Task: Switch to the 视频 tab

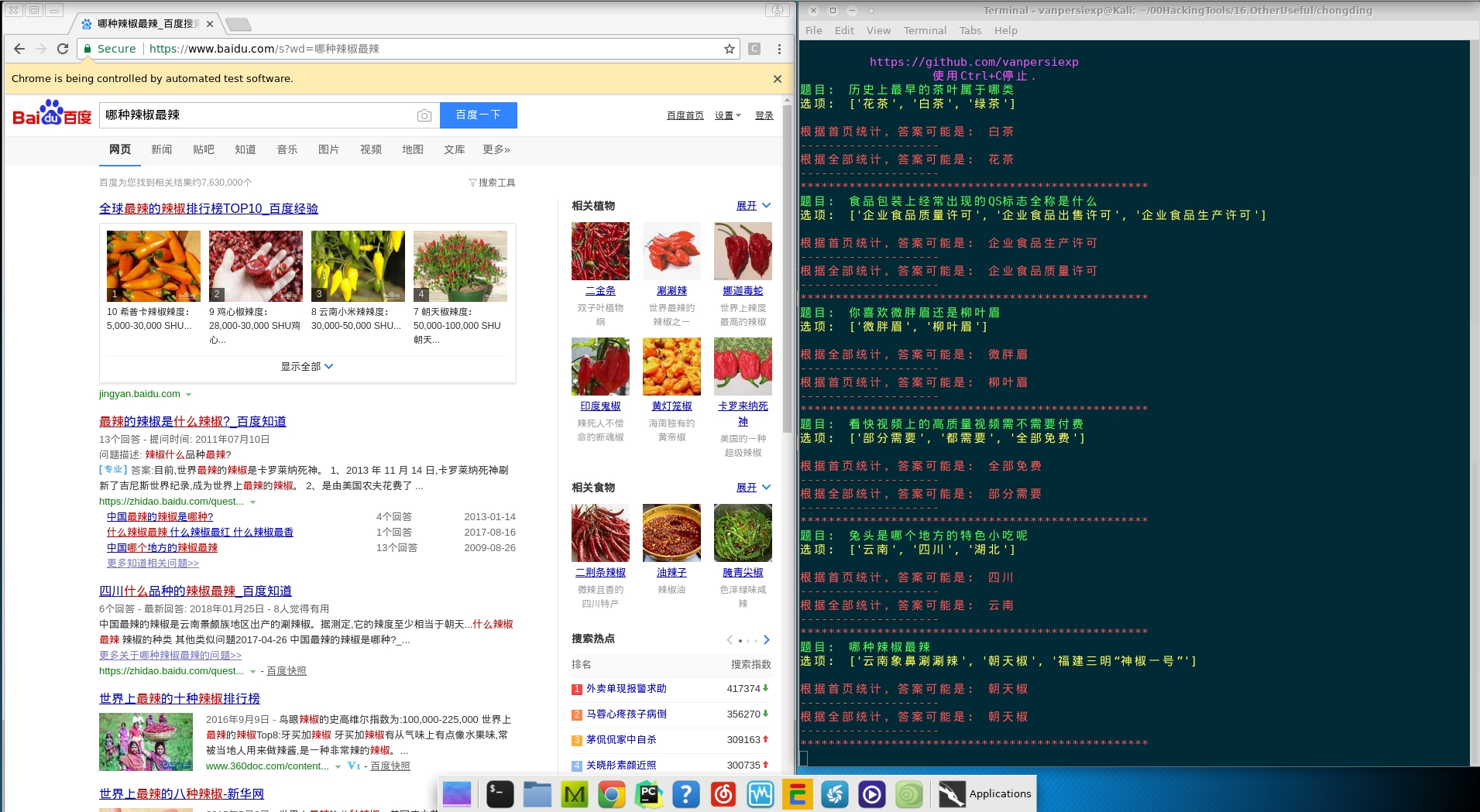Action: [371, 149]
